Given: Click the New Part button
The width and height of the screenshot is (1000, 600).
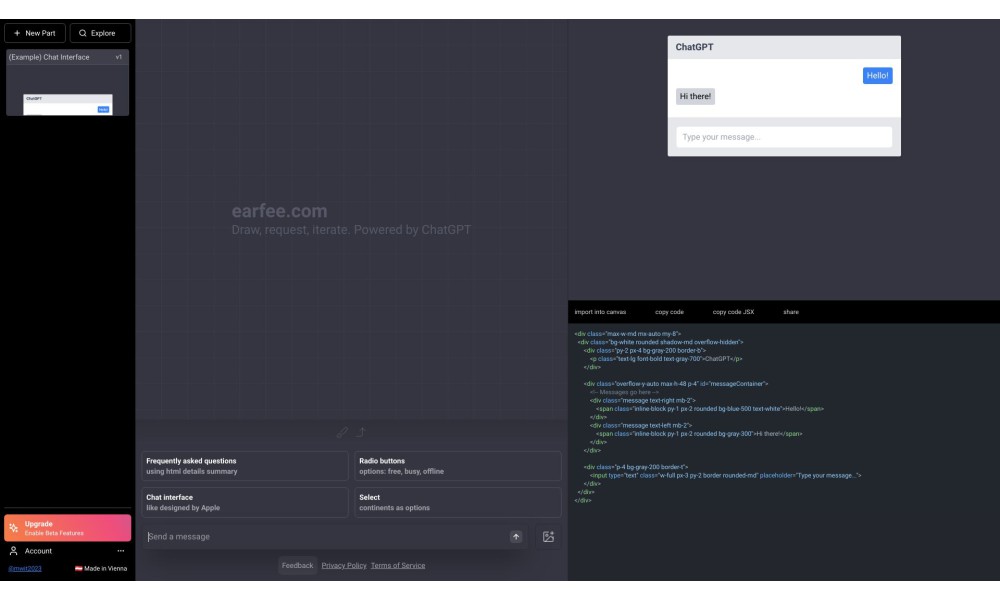Looking at the screenshot, I should (34, 33).
